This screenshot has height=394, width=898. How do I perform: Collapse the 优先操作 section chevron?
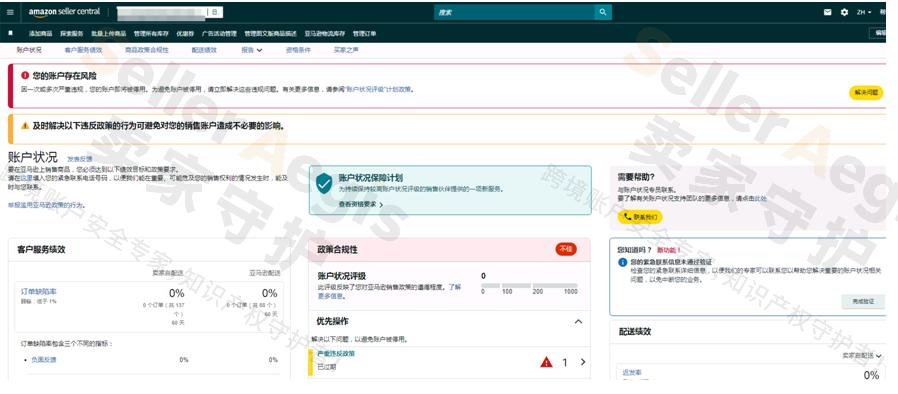click(578, 321)
